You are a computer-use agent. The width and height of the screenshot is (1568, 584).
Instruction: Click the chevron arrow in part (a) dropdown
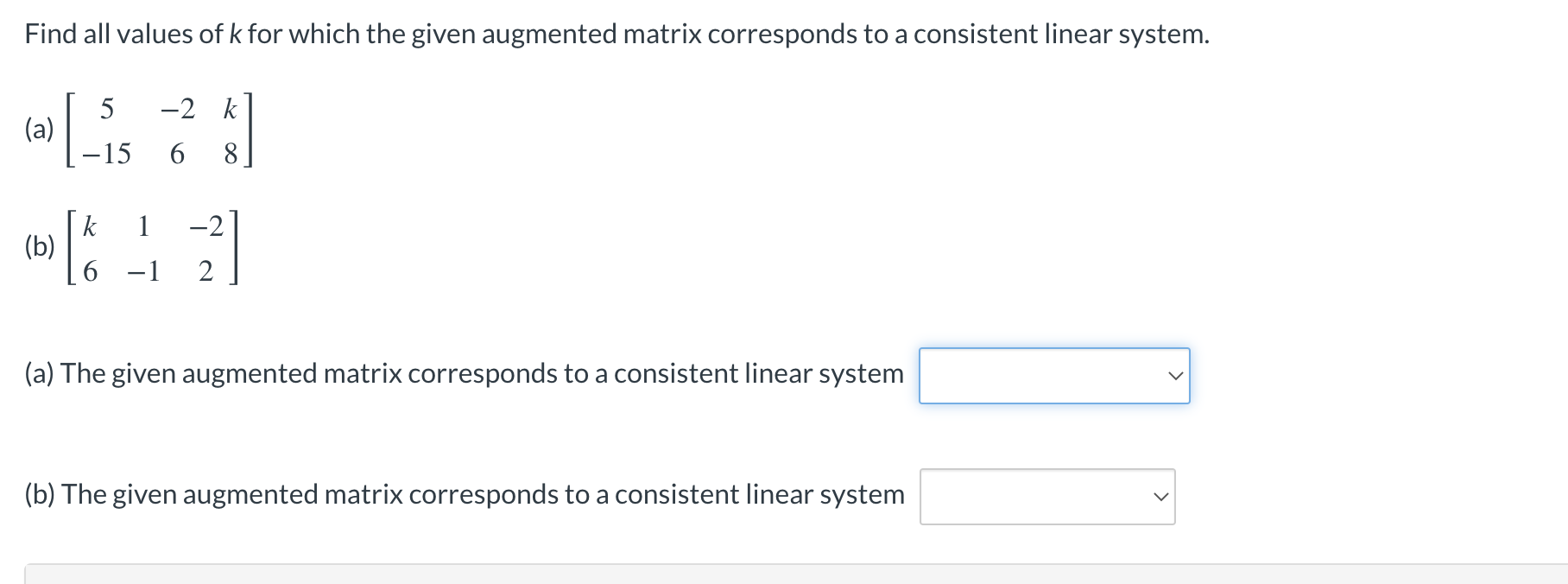[1176, 375]
